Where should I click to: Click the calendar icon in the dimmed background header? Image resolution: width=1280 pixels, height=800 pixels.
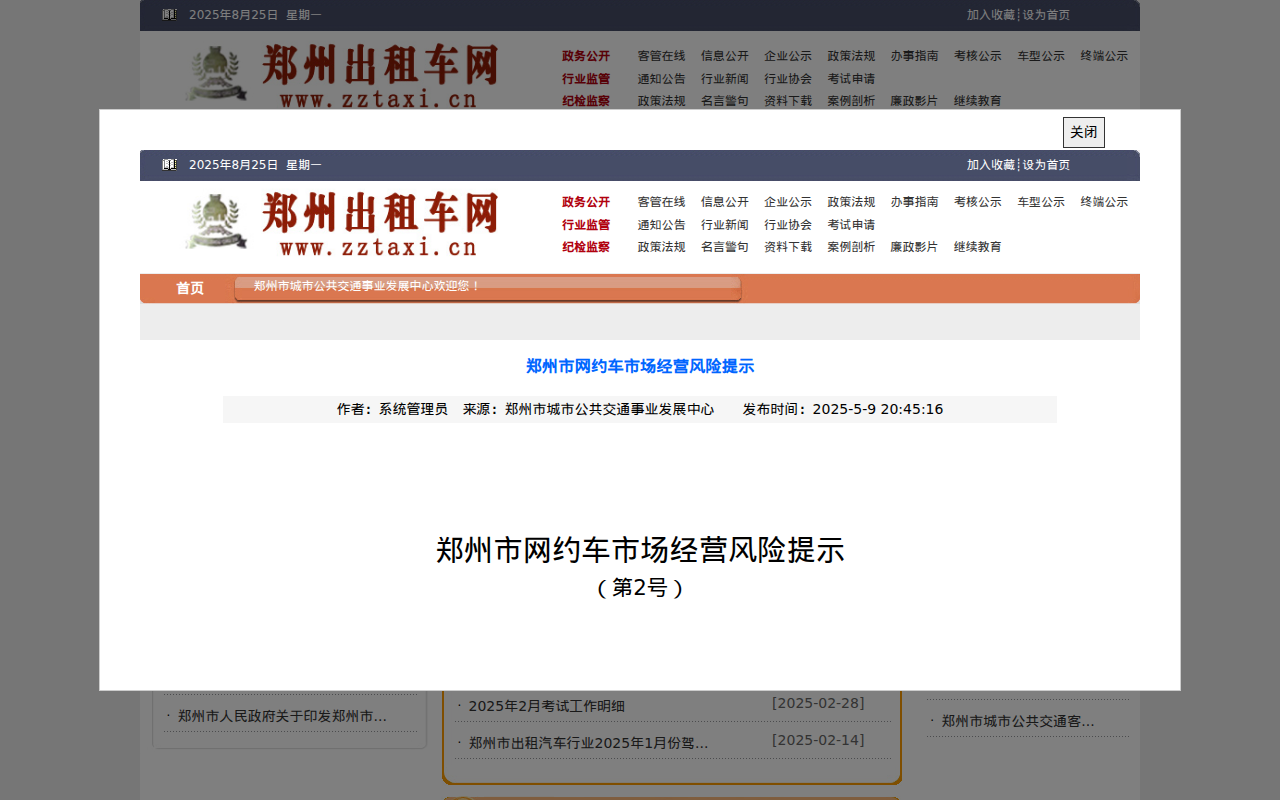(169, 15)
